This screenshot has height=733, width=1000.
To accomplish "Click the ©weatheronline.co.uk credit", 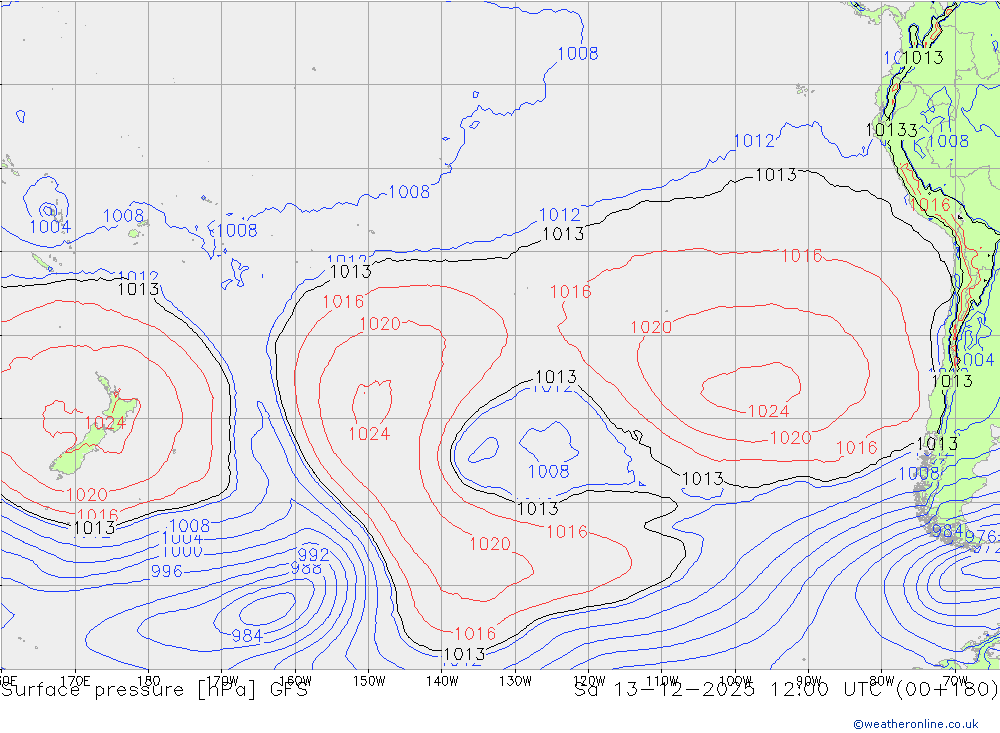I will (916, 723).
